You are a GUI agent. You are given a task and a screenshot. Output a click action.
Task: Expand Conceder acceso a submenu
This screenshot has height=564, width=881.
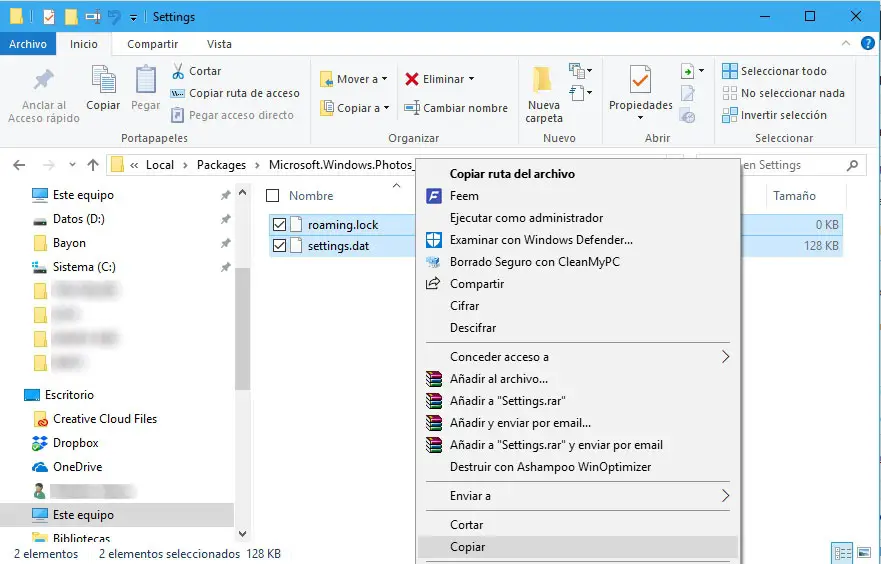pyautogui.click(x=578, y=357)
